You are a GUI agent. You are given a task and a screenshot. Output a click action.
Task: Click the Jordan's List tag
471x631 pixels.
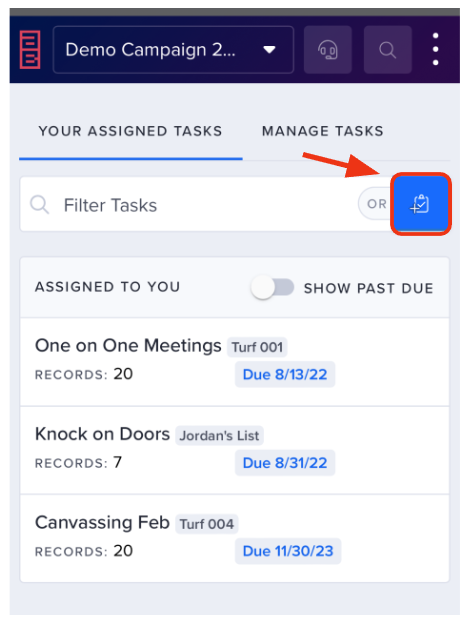pyautogui.click(x=219, y=435)
